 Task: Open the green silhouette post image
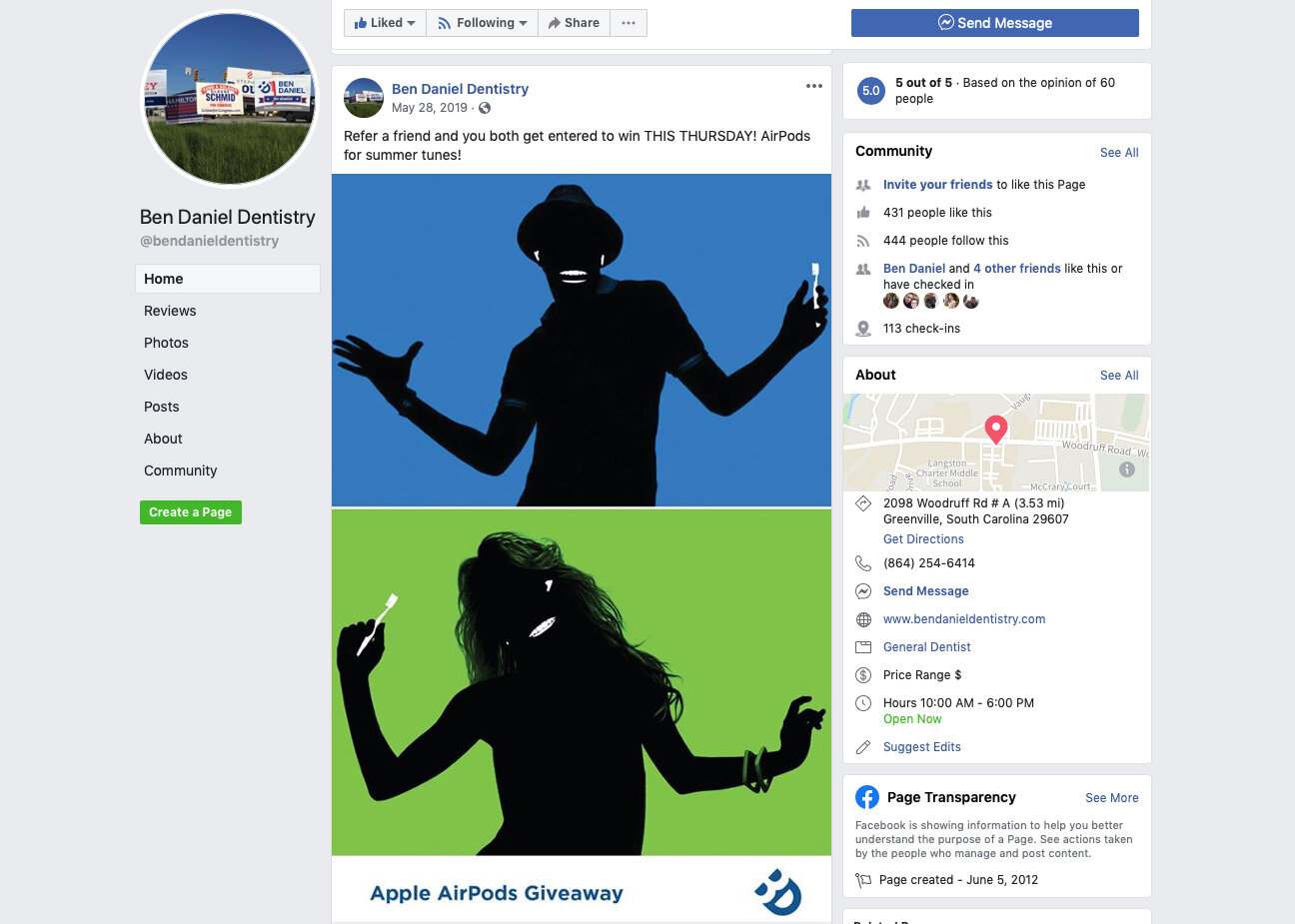tap(582, 682)
